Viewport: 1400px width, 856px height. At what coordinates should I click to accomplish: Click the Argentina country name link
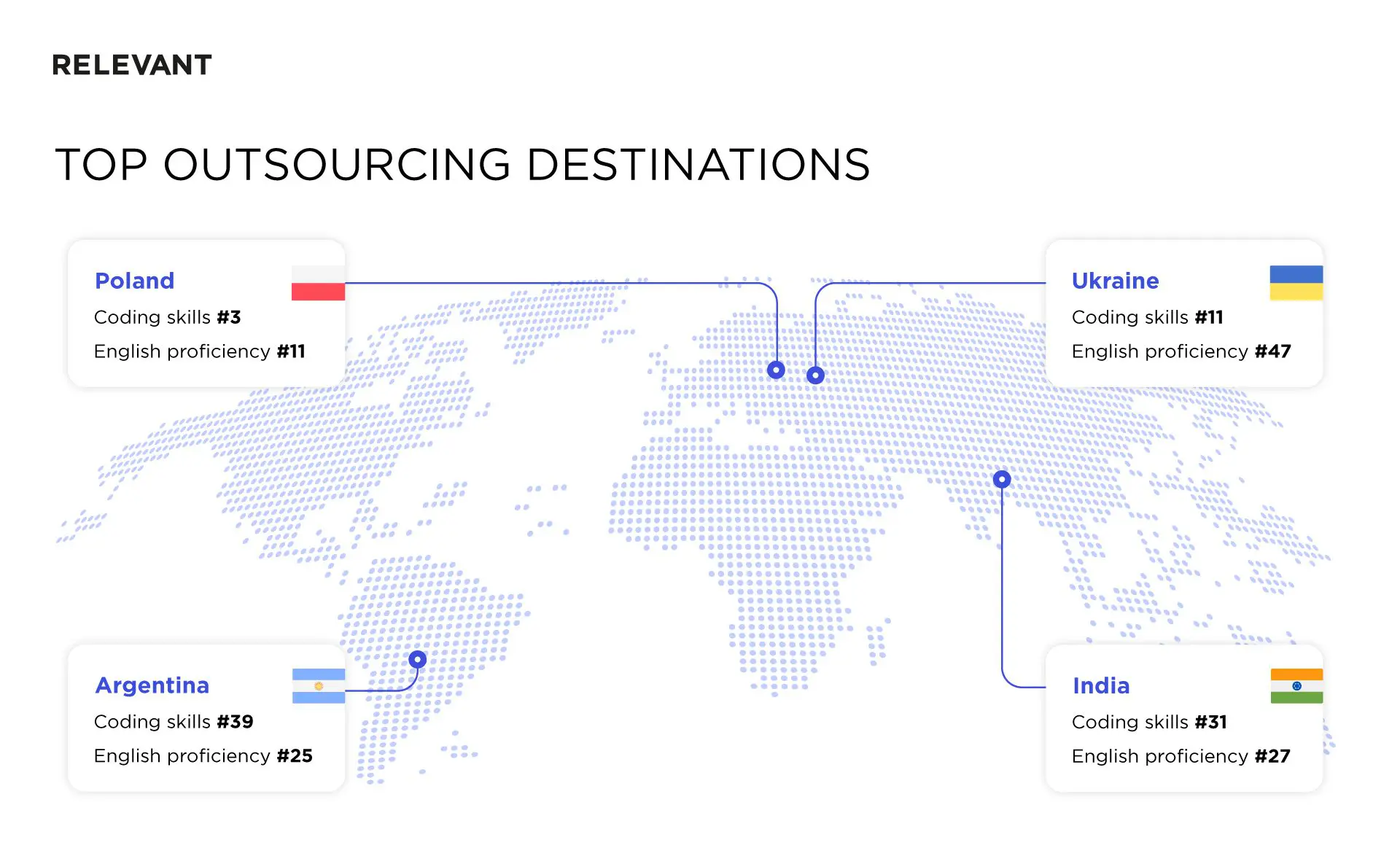click(152, 685)
